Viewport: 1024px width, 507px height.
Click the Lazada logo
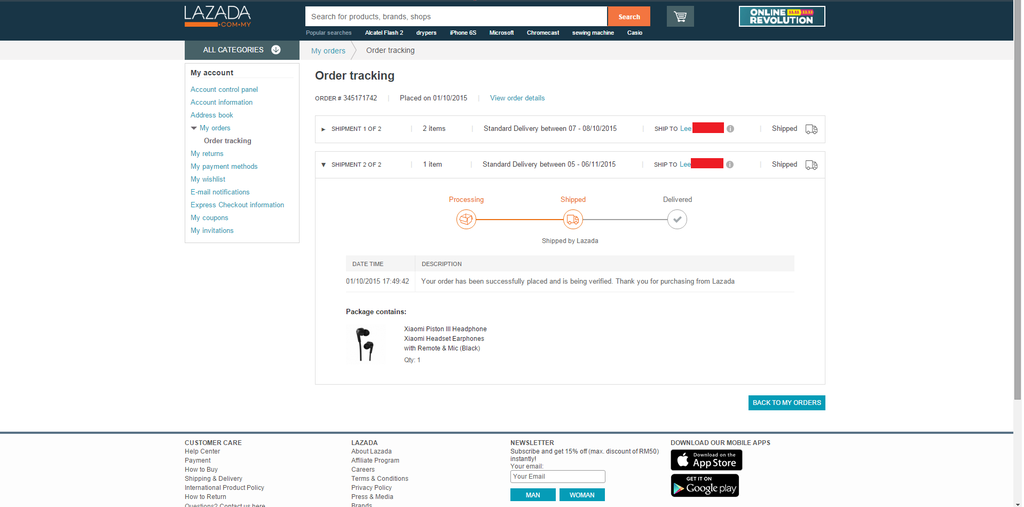tap(217, 16)
